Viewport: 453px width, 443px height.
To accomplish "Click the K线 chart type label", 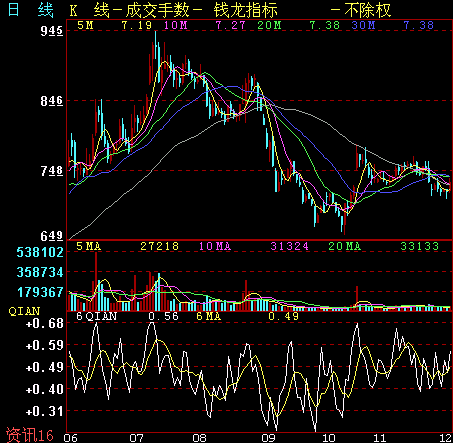I will [90, 10].
